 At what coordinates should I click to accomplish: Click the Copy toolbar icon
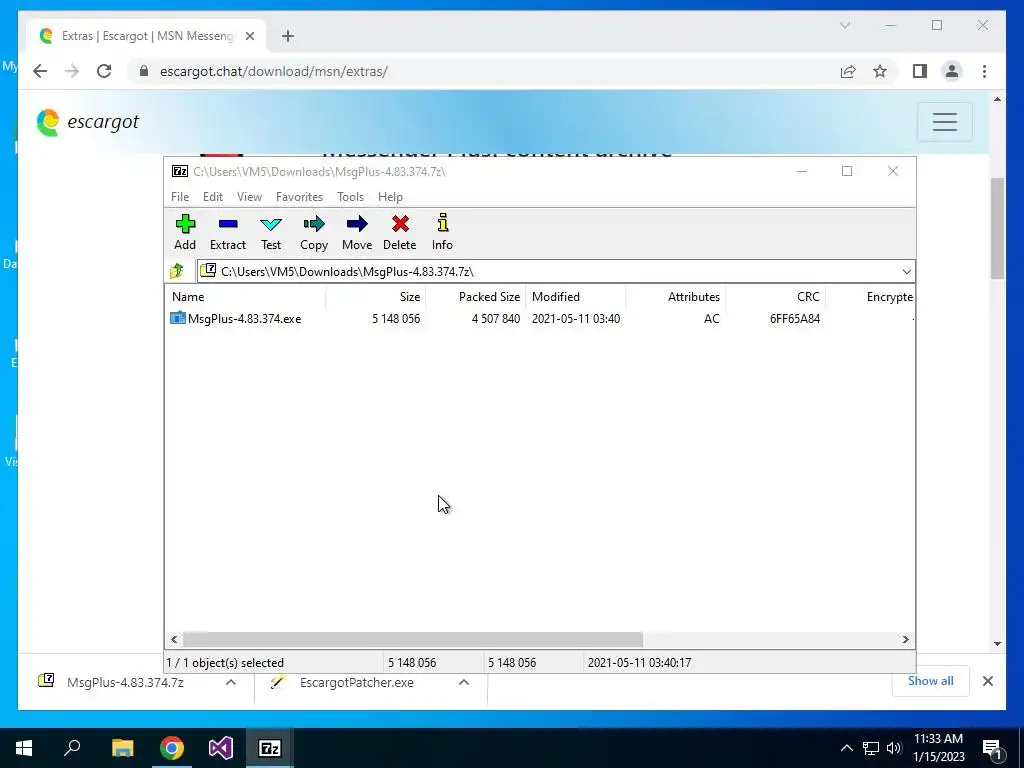pos(314,224)
